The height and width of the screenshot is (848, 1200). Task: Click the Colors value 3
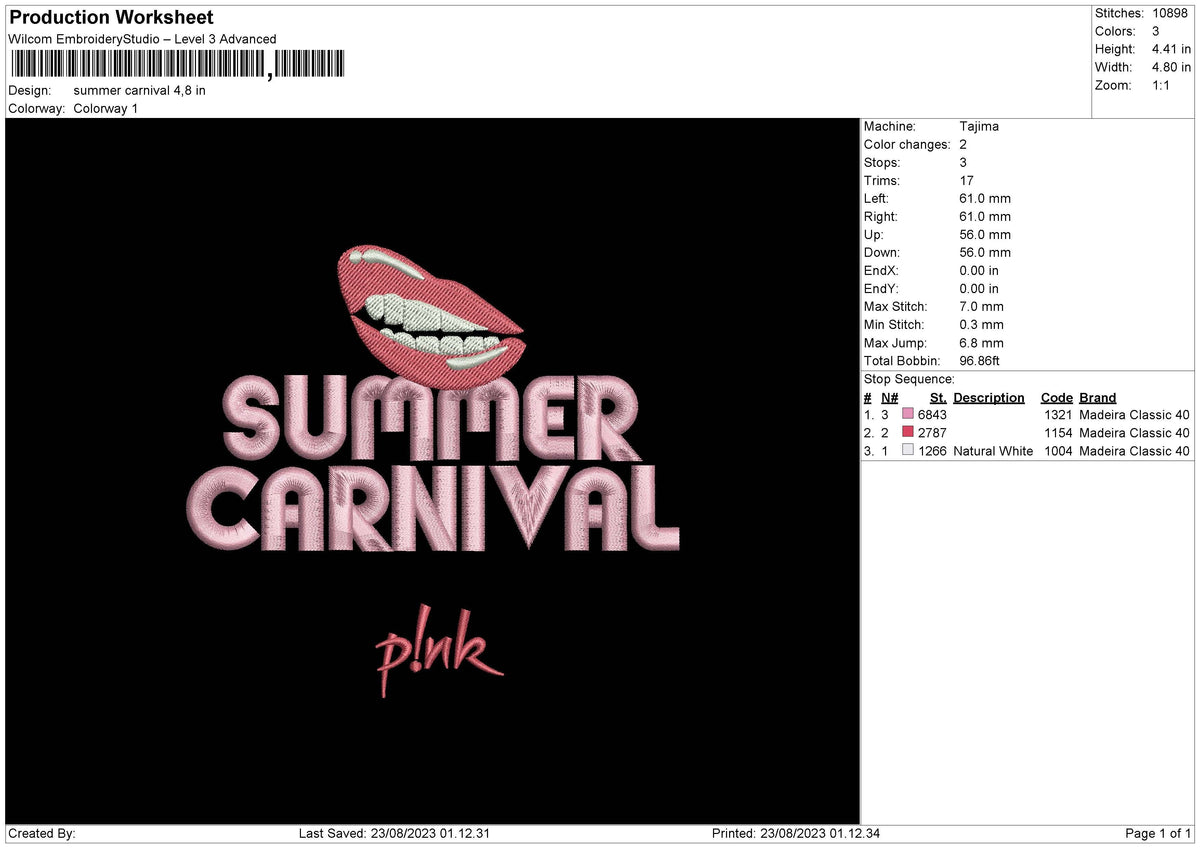[x=1156, y=31]
